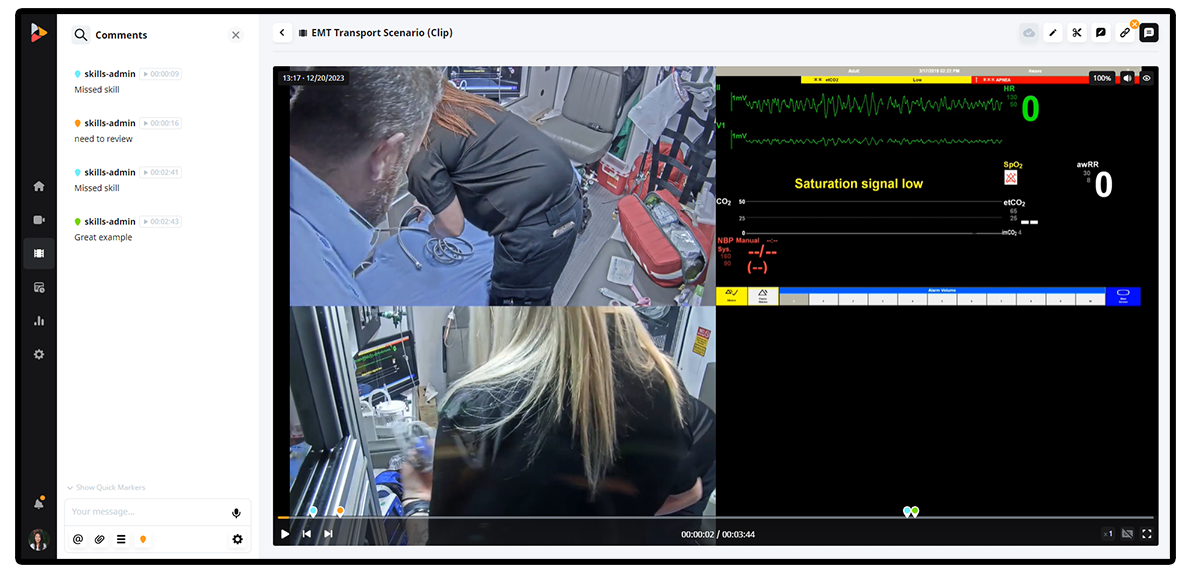
Task: Open the scissors clip-trim tool
Action: point(1077,32)
